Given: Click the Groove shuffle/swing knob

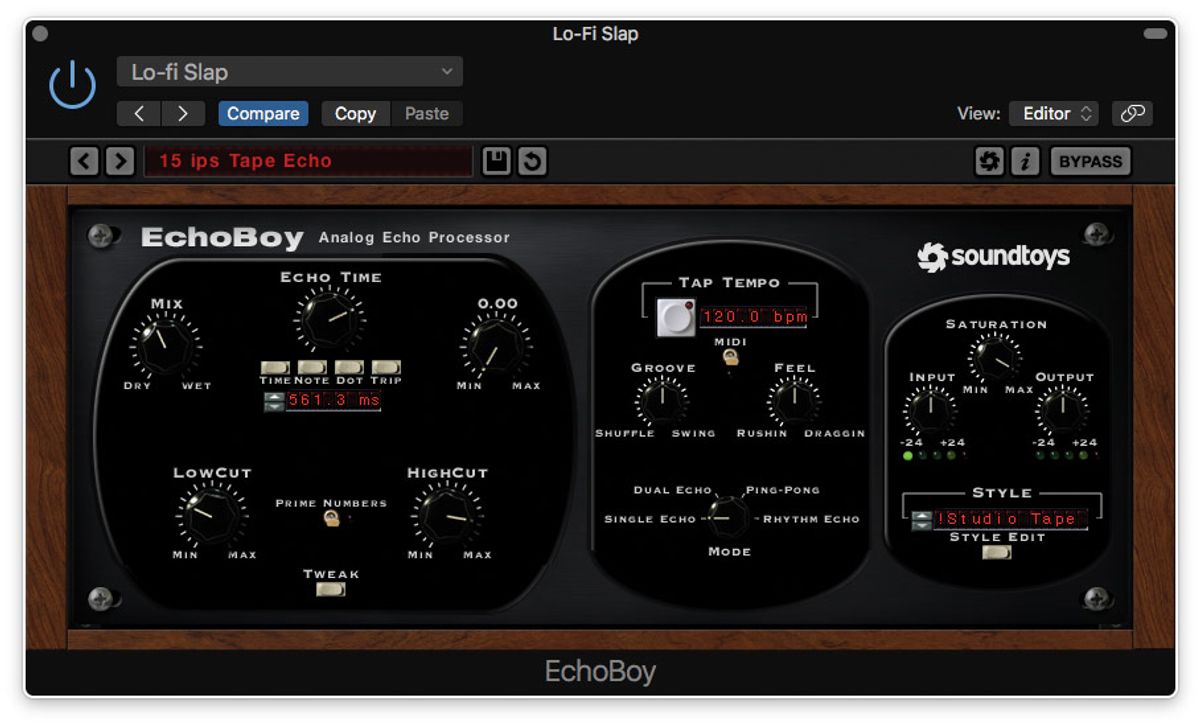Looking at the screenshot, I should tap(661, 400).
